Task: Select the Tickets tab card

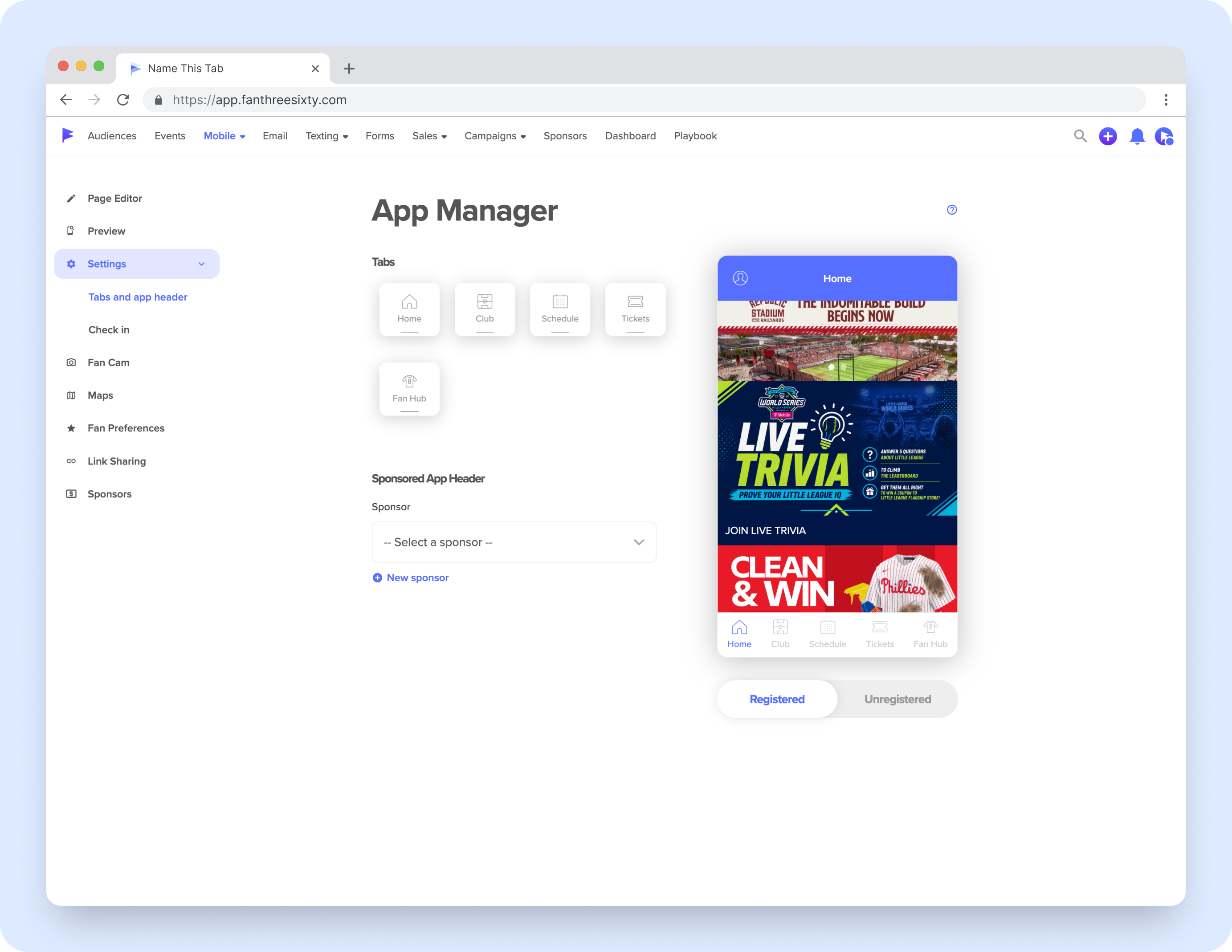Action: point(635,309)
